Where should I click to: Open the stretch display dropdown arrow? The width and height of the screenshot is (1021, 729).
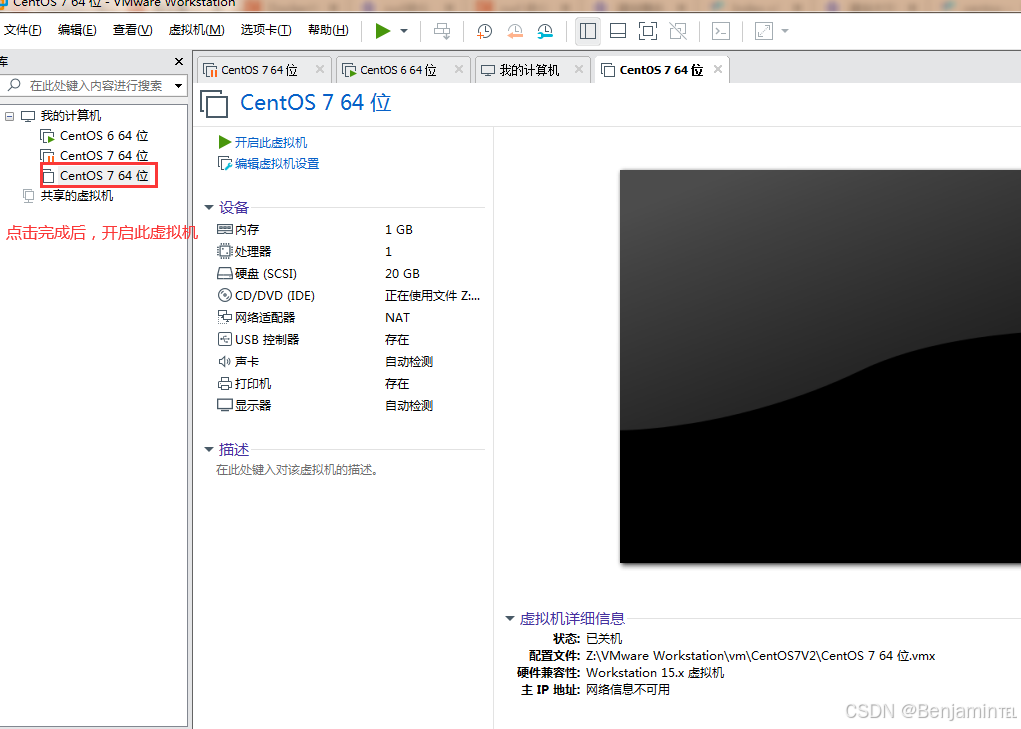pos(785,31)
